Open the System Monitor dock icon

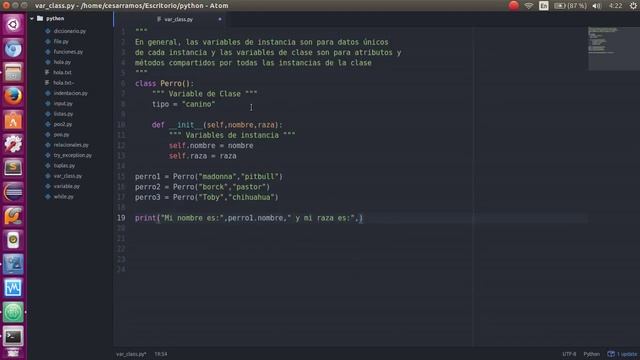tap(13, 288)
